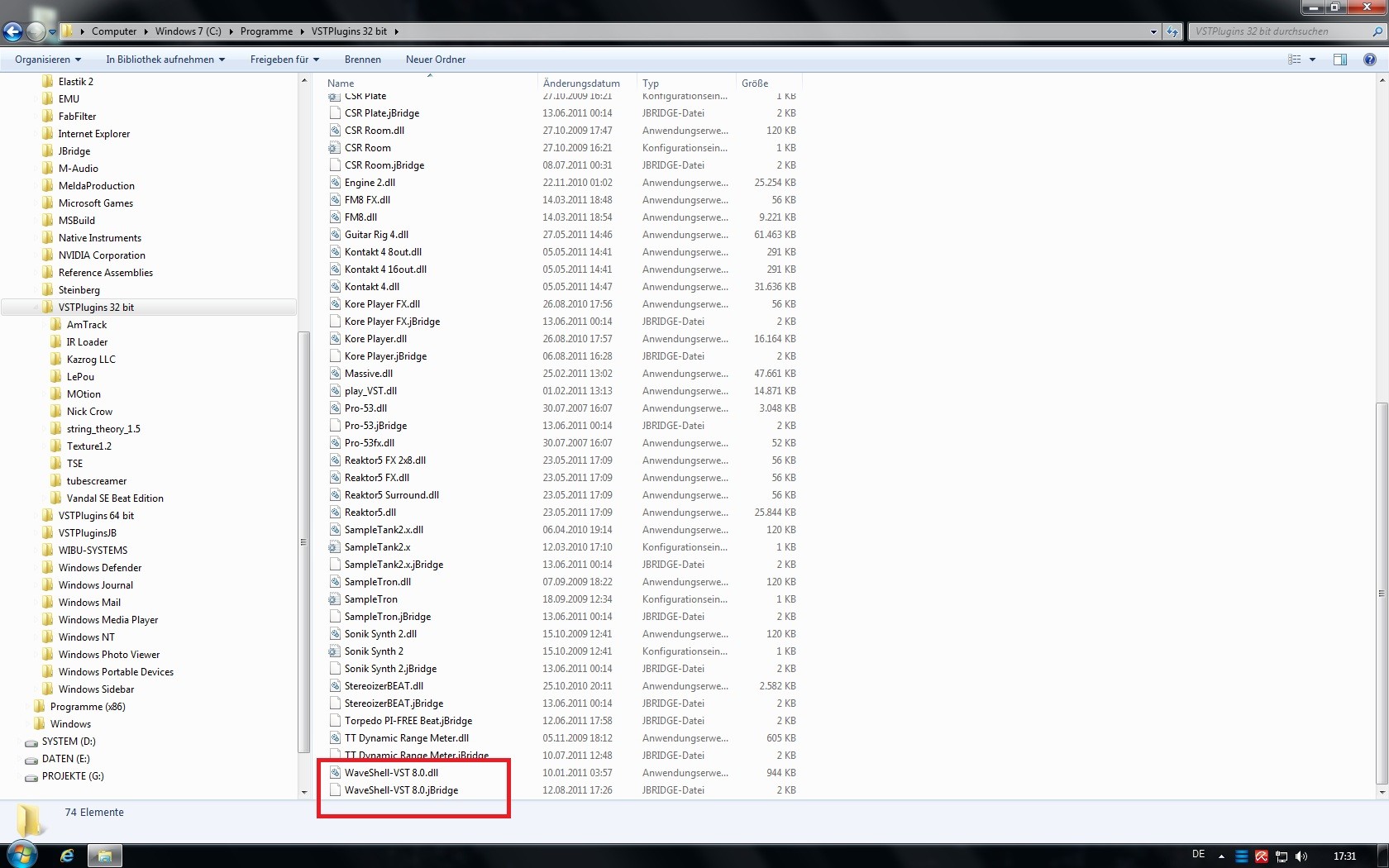
Task: Click Neuer Ordner button
Action: point(436,60)
